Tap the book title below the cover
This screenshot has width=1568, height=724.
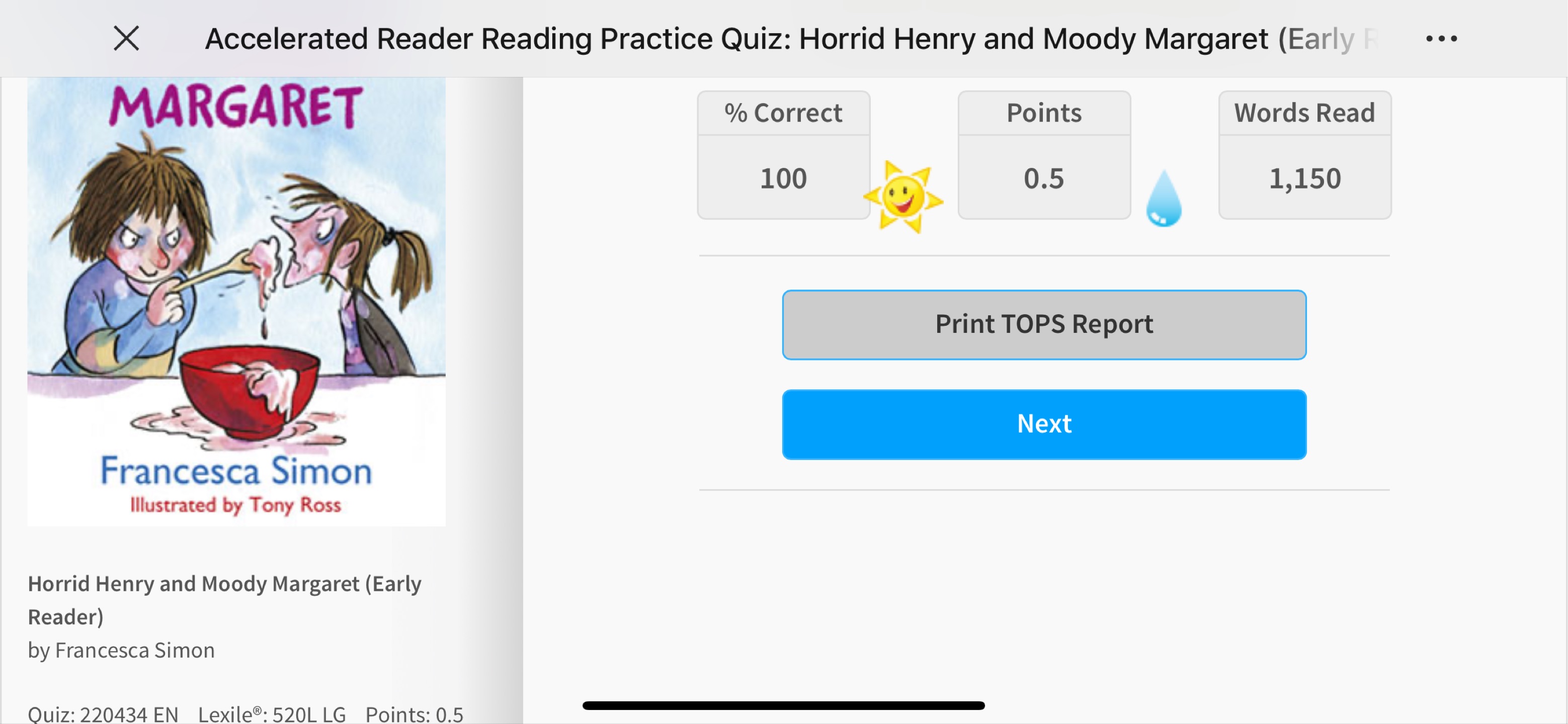(x=224, y=600)
